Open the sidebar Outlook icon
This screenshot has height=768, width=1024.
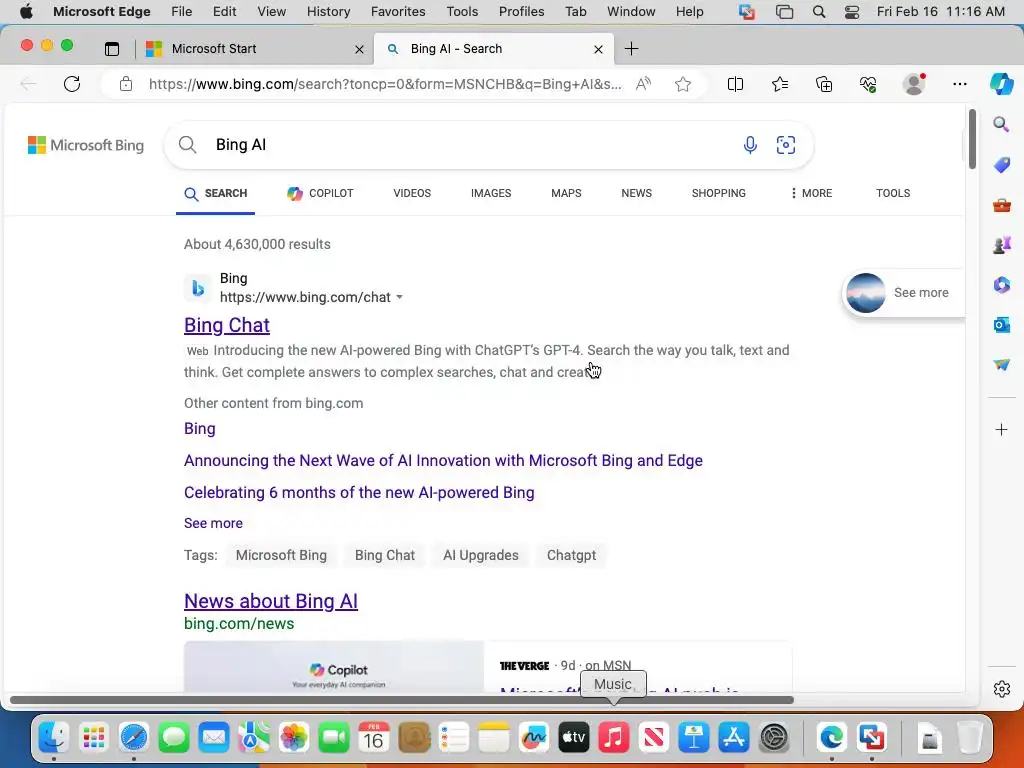pyautogui.click(x=1002, y=325)
